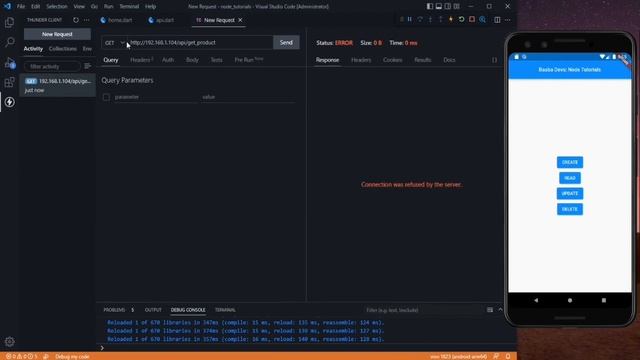The image size is (640, 360).
Task: Open the Run menu
Action: 109,7
